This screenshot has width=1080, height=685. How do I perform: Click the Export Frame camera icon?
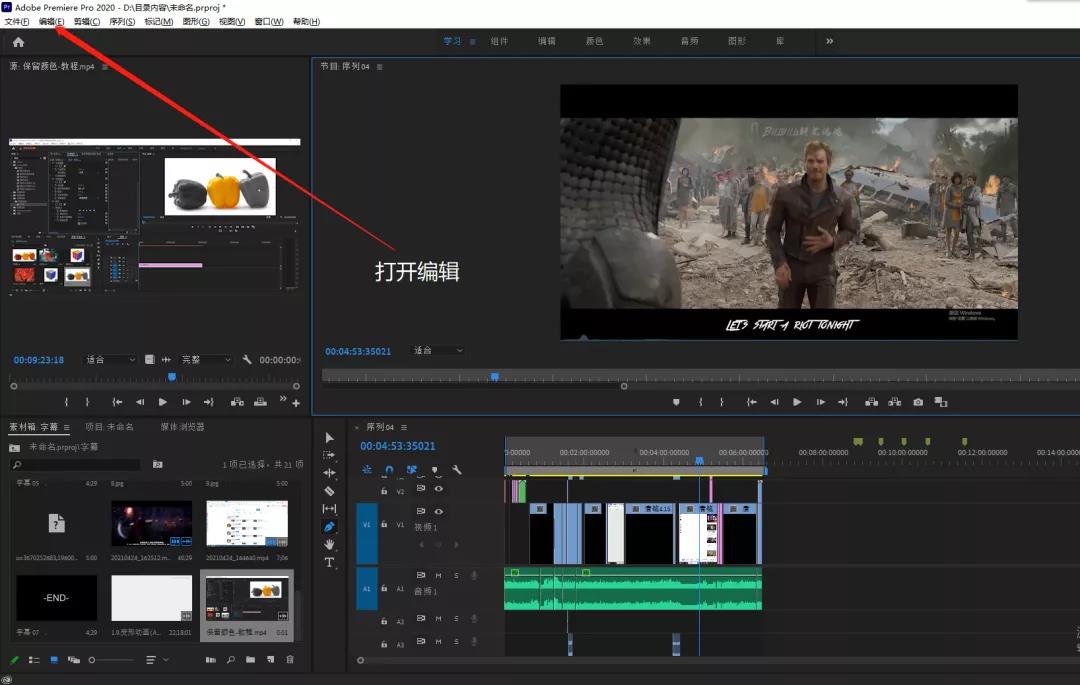[x=918, y=402]
